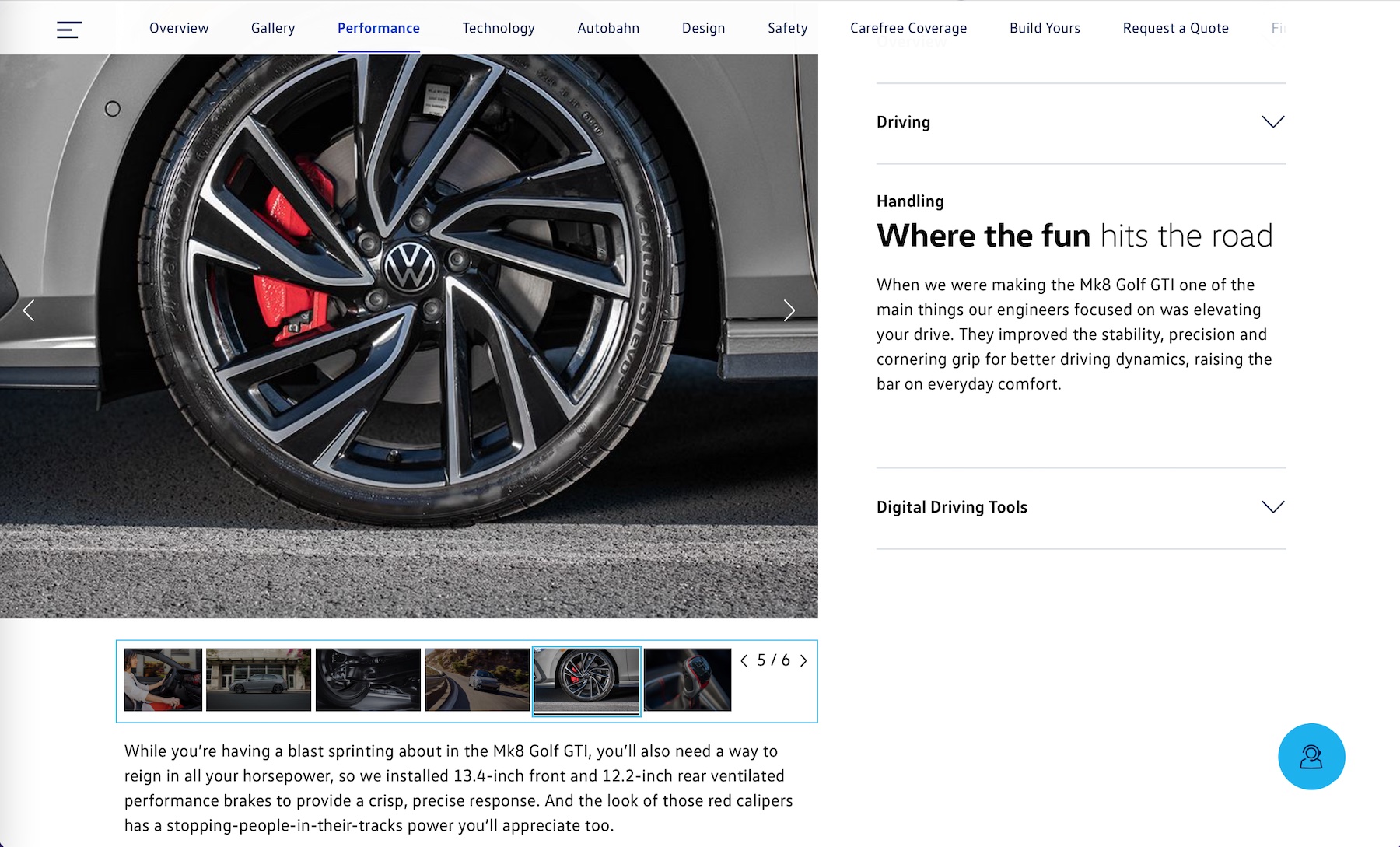Open the Overview tab
1400x847 pixels.
pyautogui.click(x=179, y=28)
